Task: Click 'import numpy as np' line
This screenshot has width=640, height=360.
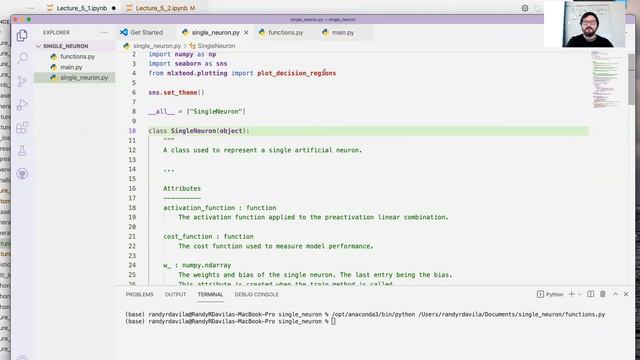Action: 182,54
